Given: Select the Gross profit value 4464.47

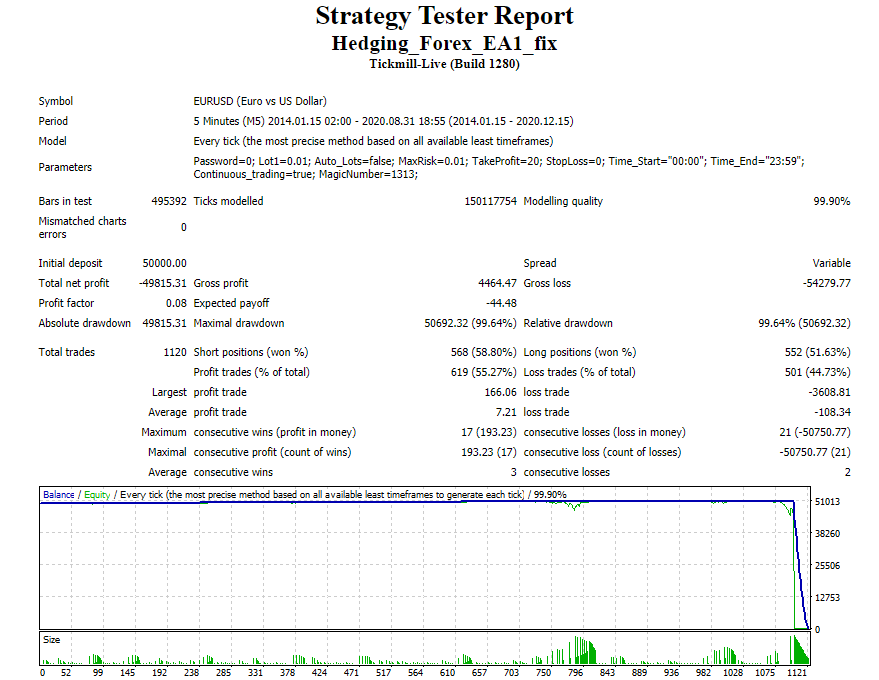Looking at the screenshot, I should [x=497, y=283].
